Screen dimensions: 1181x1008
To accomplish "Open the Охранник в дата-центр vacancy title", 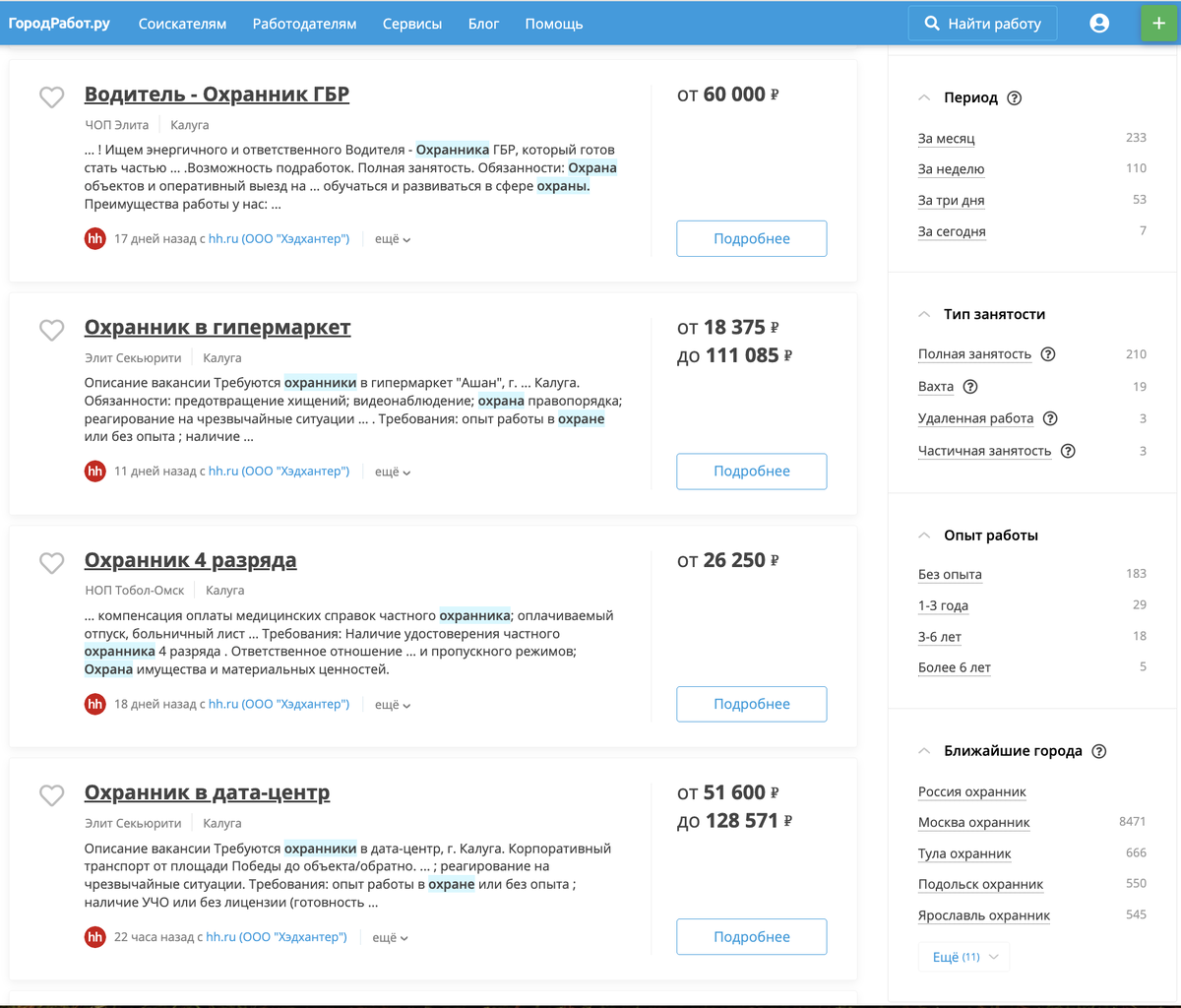I will (x=207, y=792).
